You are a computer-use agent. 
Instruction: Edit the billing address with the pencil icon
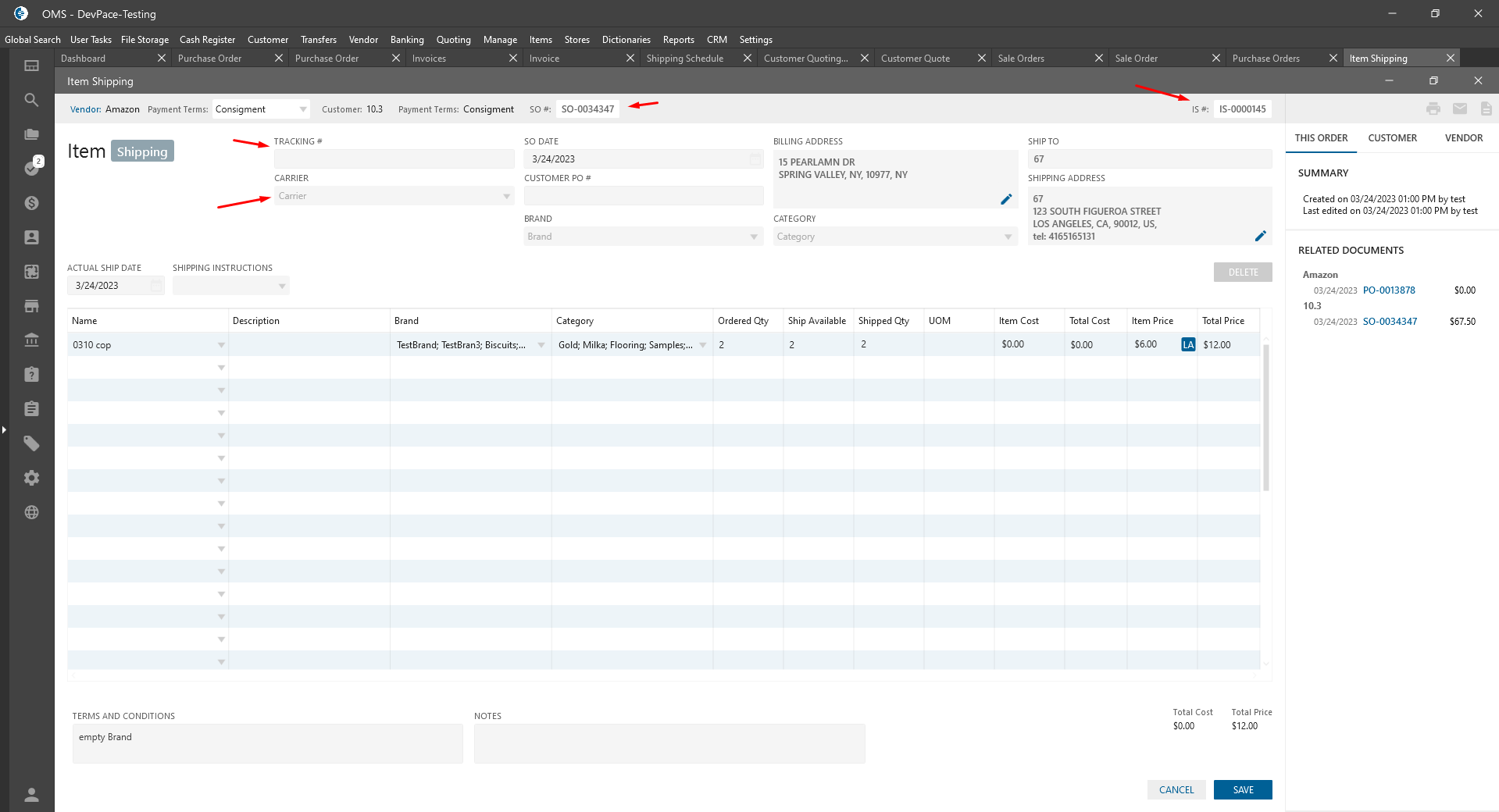tap(1006, 199)
